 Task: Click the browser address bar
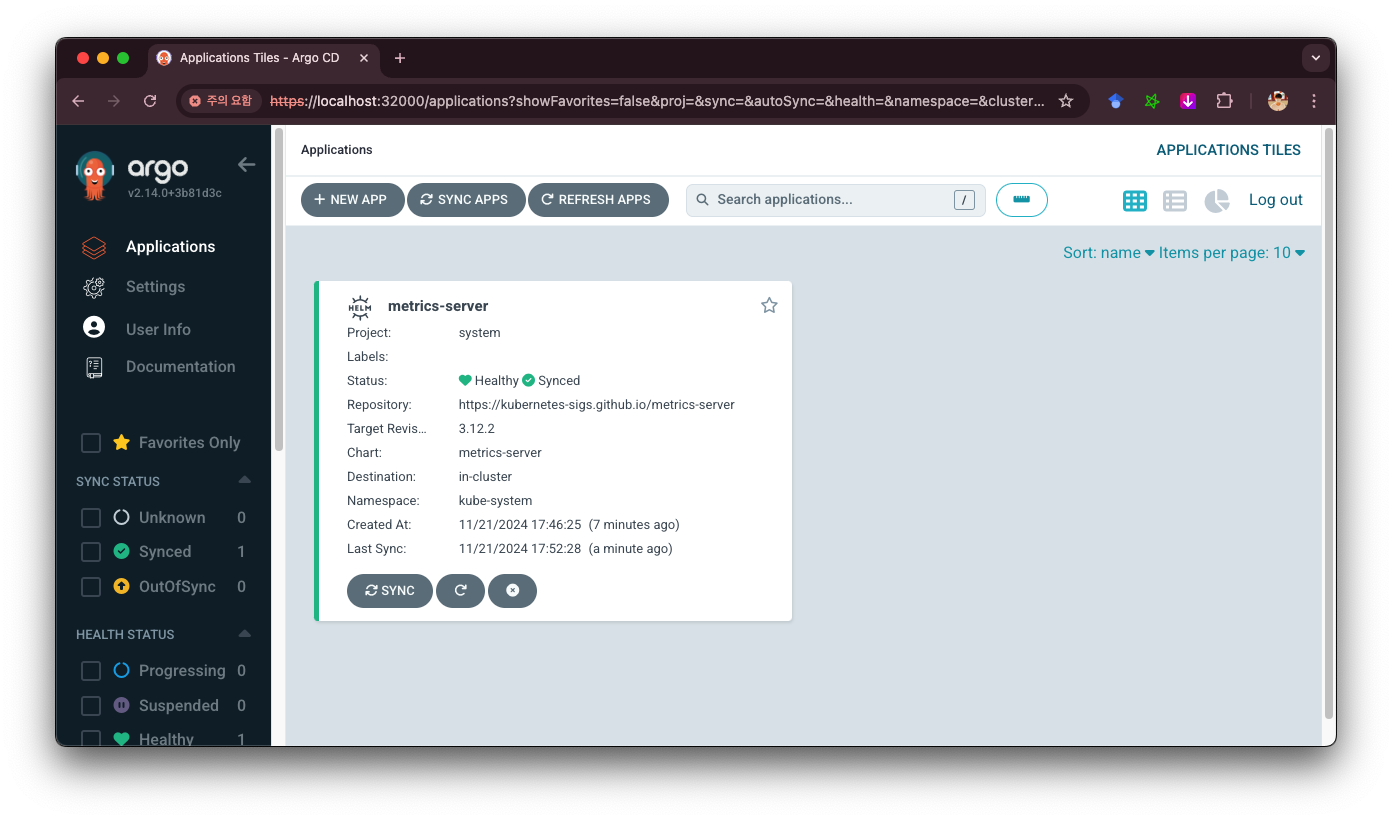click(x=658, y=101)
